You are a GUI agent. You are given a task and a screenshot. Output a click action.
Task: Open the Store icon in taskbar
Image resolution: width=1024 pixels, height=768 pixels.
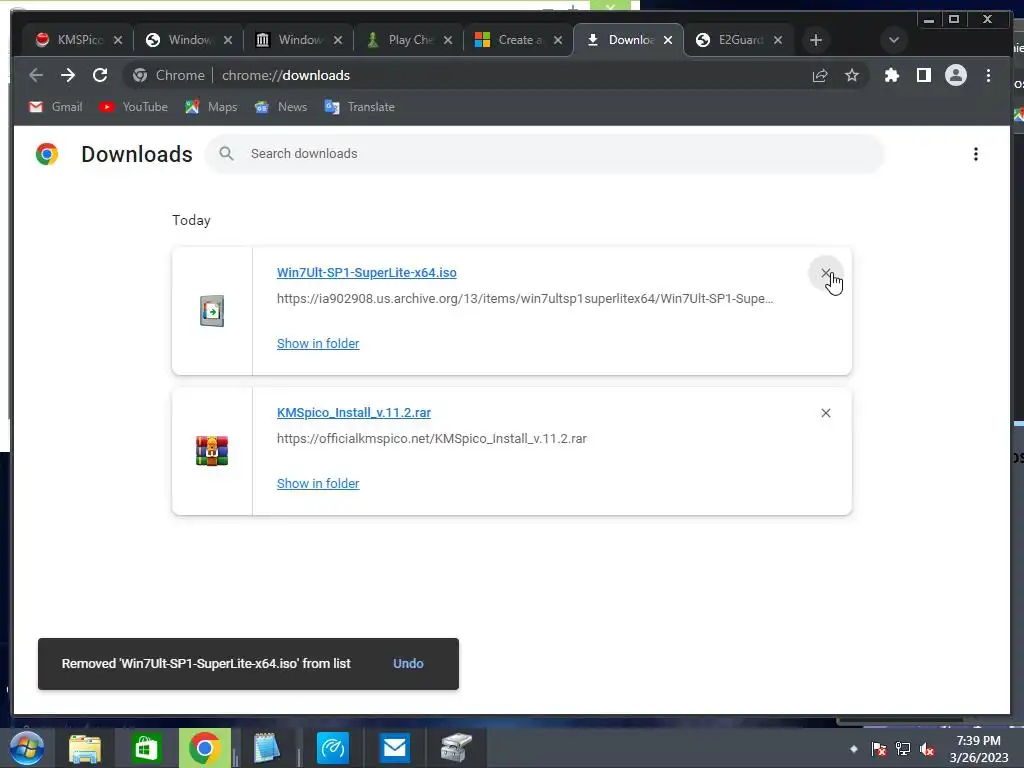tap(146, 748)
